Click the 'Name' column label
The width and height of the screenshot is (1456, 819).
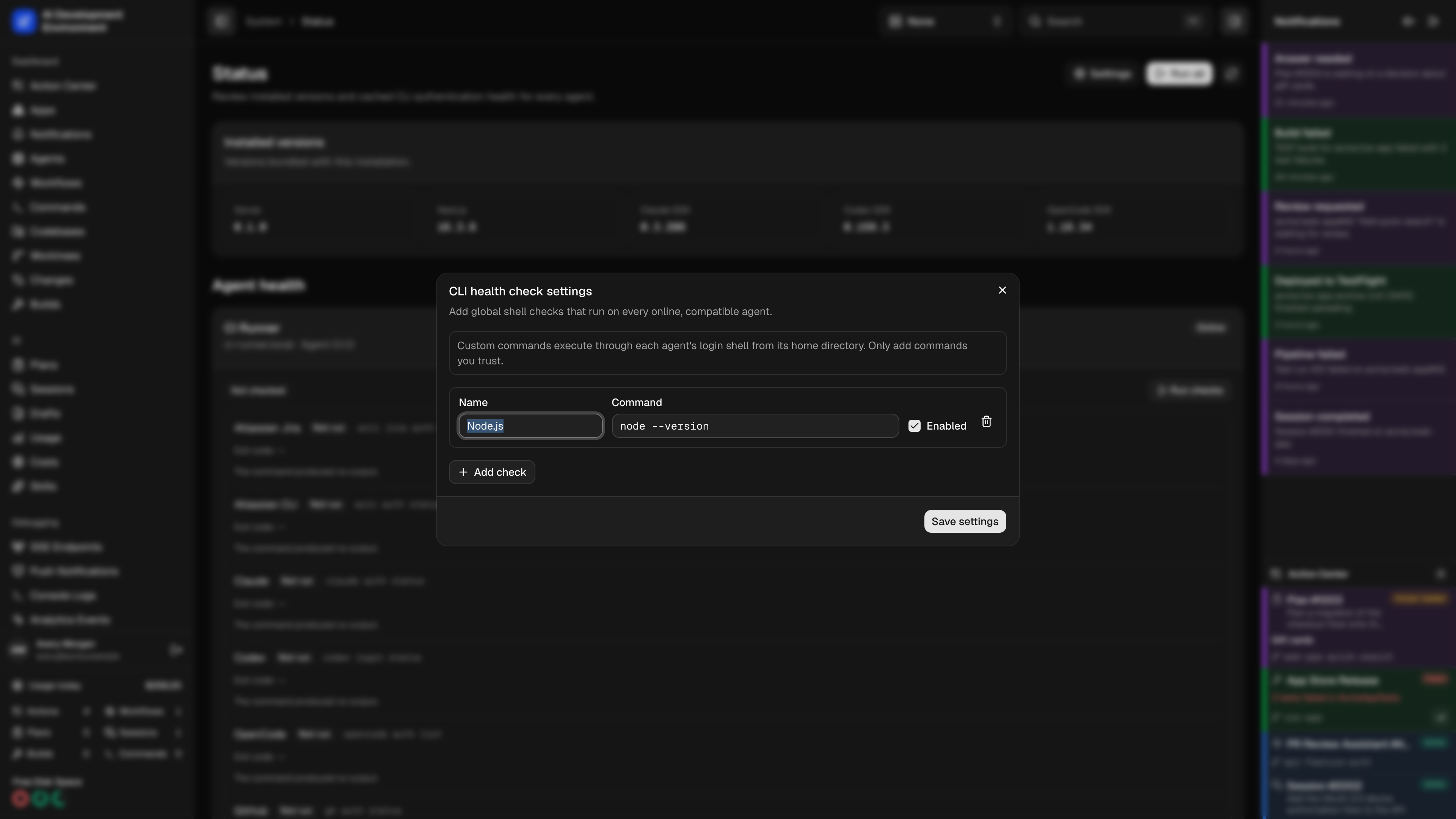coord(473,402)
